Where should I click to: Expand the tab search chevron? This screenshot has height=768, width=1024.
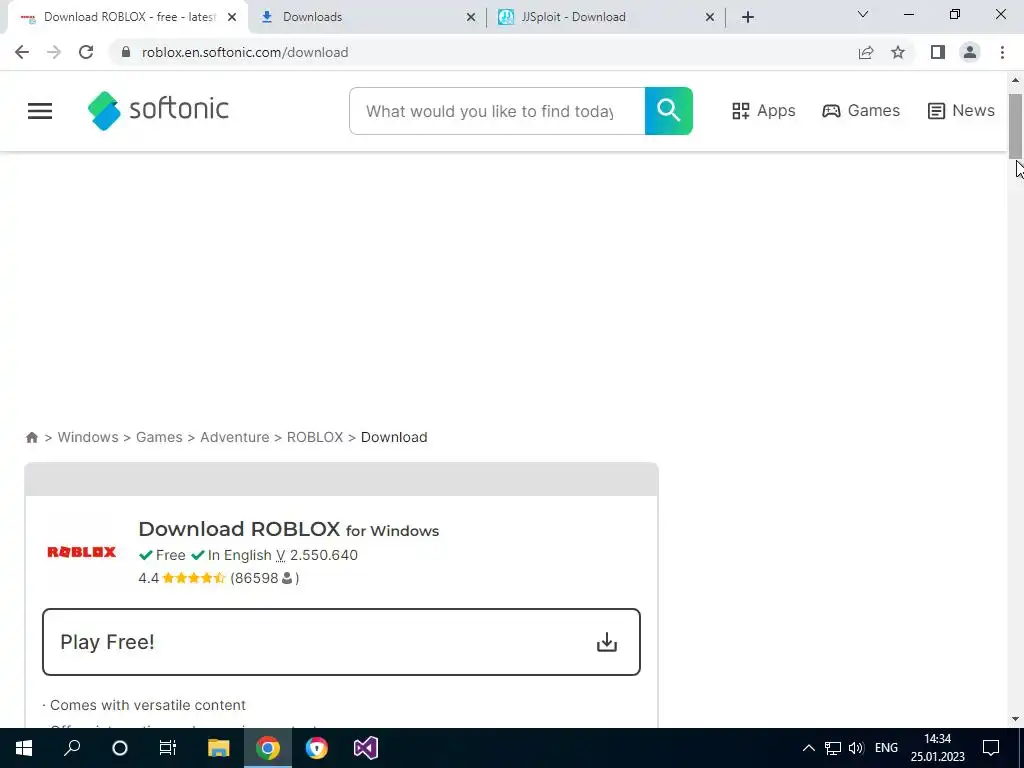click(x=863, y=14)
